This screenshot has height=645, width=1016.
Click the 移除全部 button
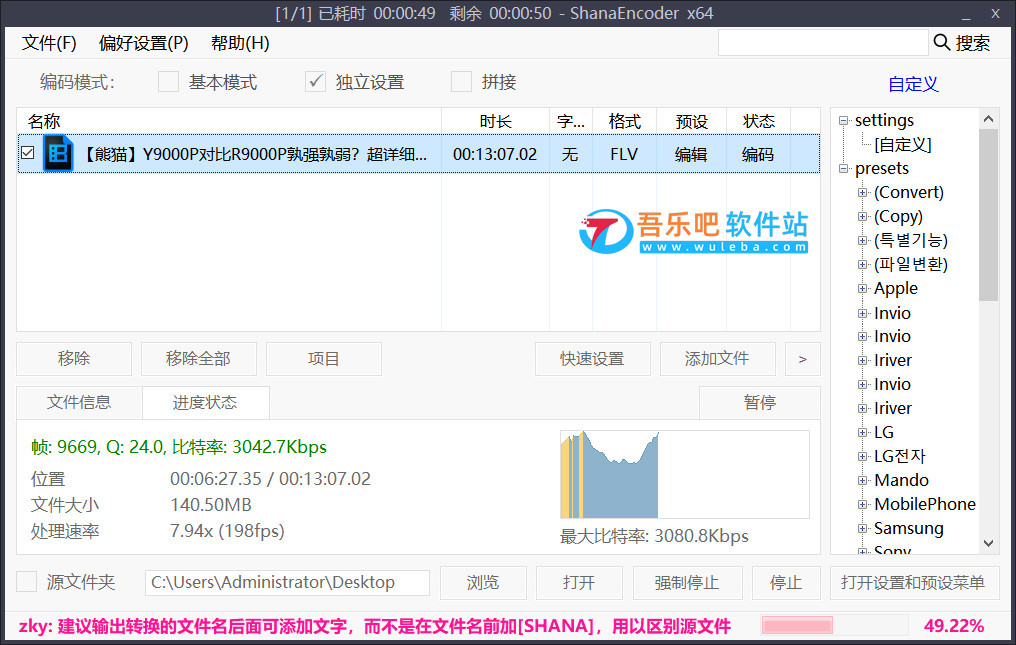198,358
